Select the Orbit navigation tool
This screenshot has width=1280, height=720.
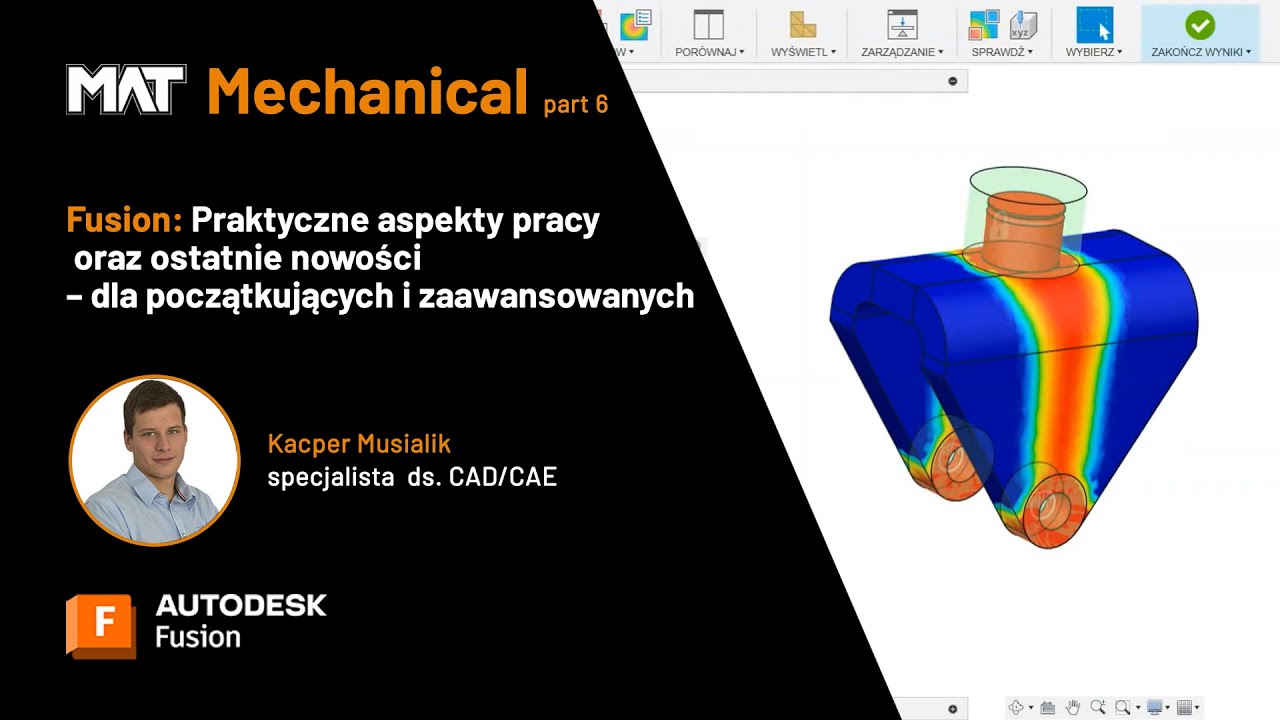[x=1016, y=707]
